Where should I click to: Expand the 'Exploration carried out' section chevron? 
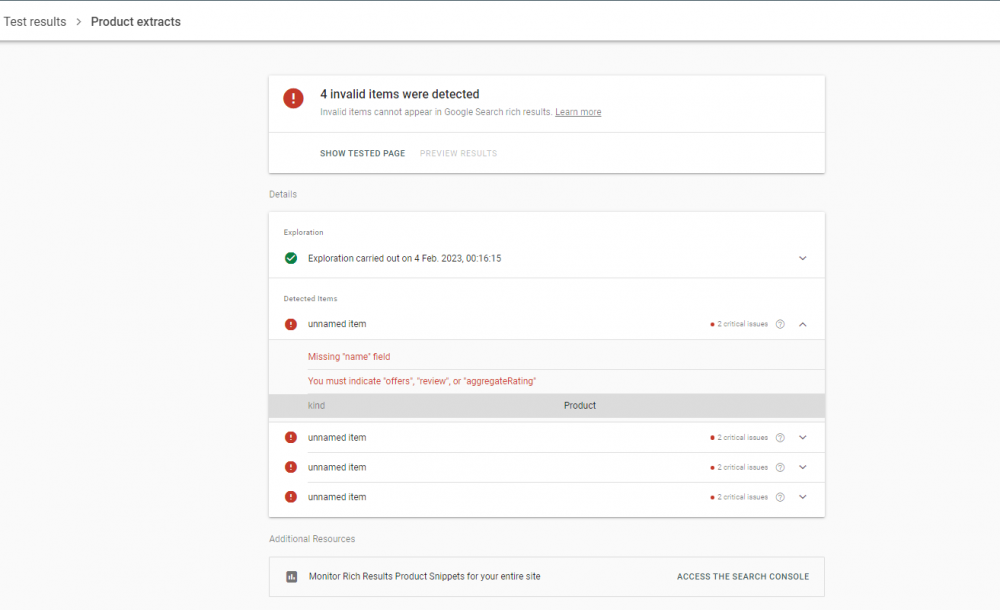pyautogui.click(x=803, y=258)
